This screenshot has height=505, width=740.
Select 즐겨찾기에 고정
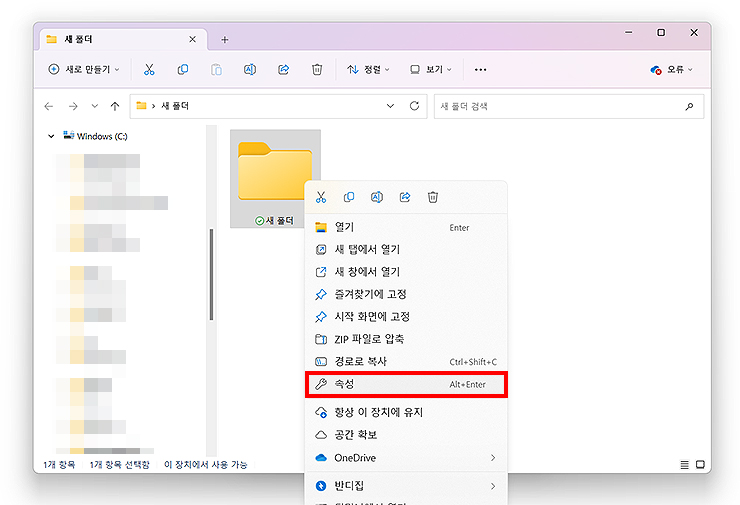[x=406, y=295]
